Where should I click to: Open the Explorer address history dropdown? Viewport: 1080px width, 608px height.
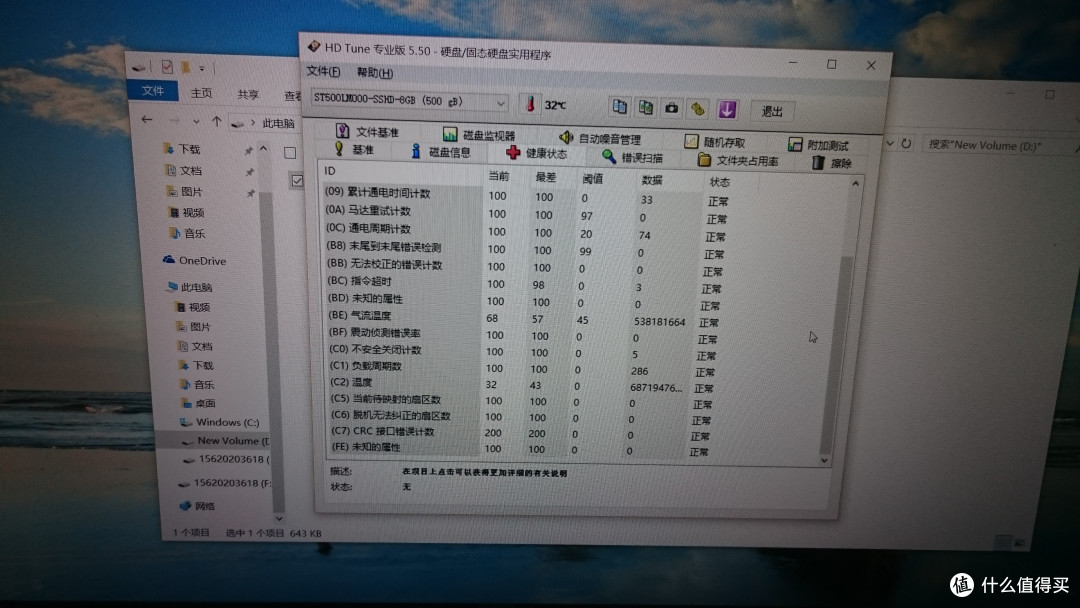pyautogui.click(x=890, y=143)
